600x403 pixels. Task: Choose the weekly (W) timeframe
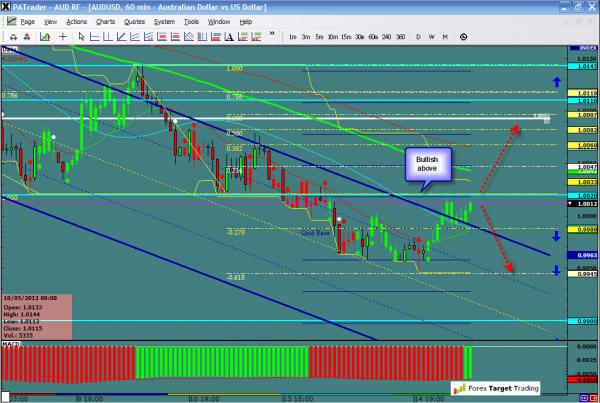431,37
